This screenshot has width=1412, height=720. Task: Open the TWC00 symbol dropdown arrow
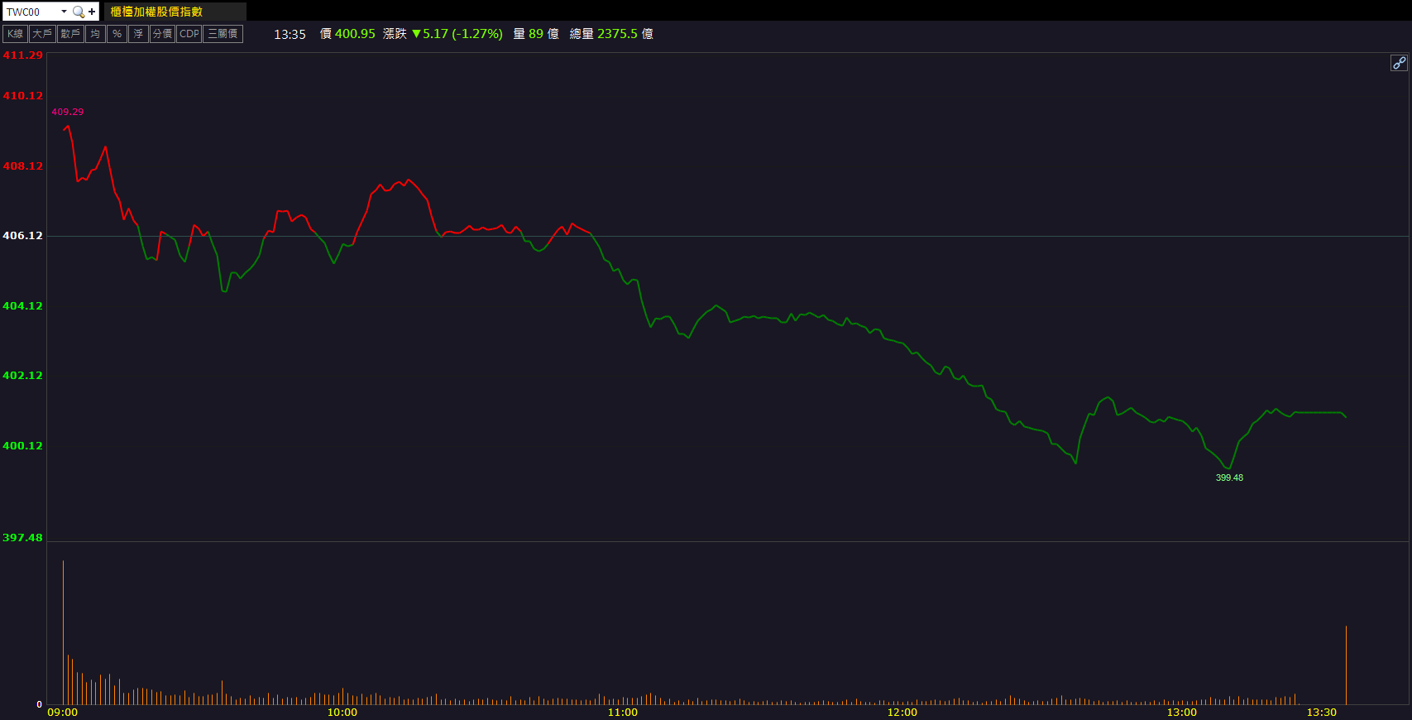point(64,12)
